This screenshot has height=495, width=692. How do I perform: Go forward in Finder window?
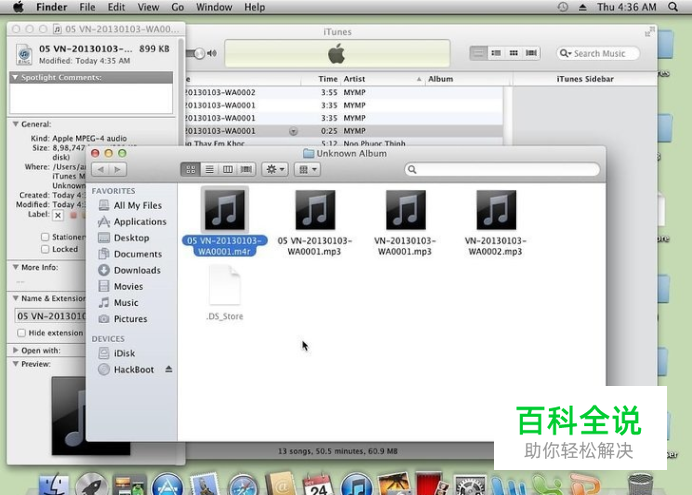pyautogui.click(x=117, y=169)
